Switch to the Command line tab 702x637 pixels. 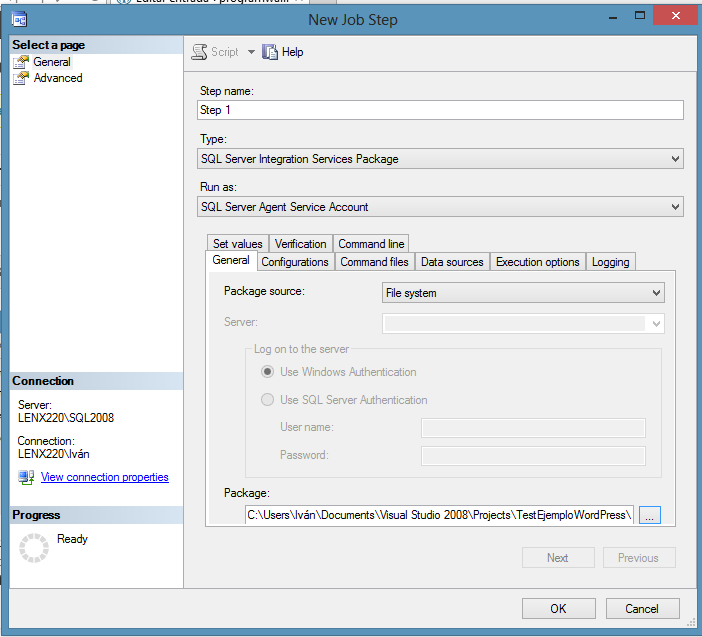point(370,244)
